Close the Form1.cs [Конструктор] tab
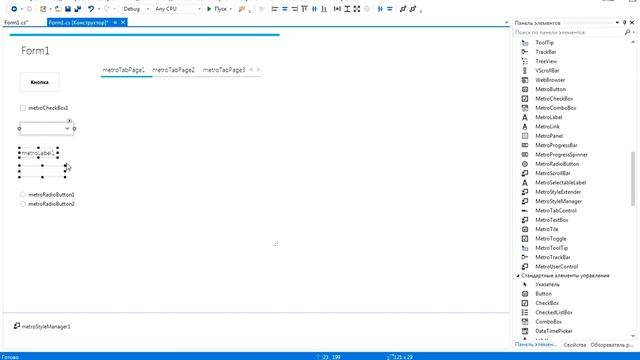 123,22
